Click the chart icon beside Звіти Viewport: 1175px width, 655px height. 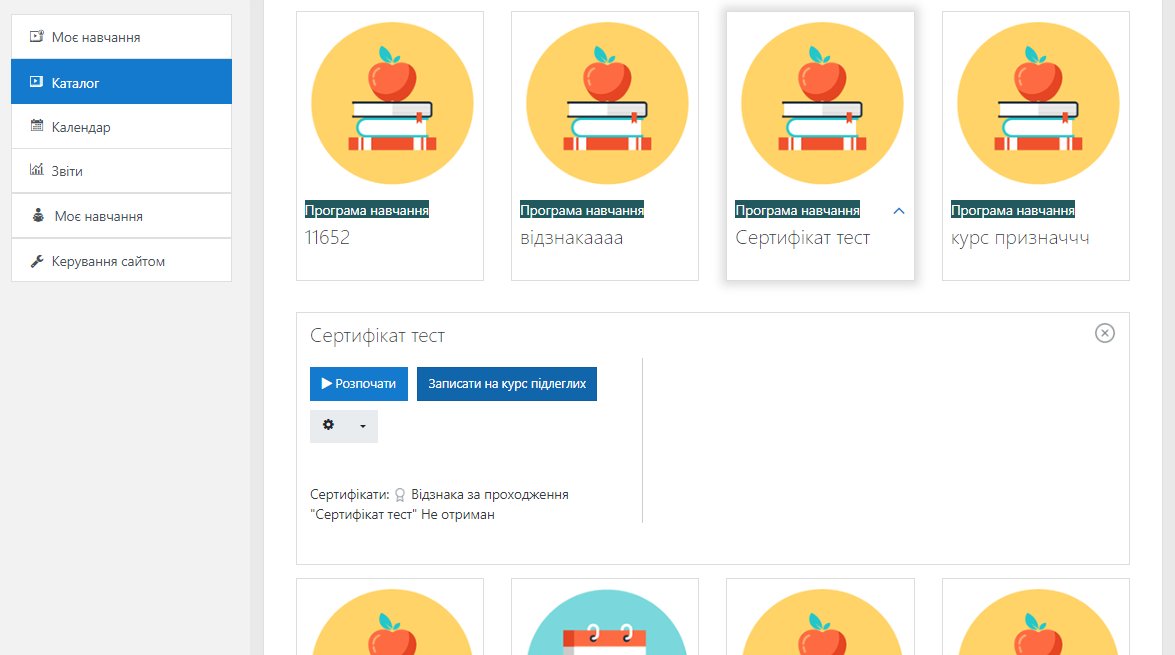coord(37,170)
